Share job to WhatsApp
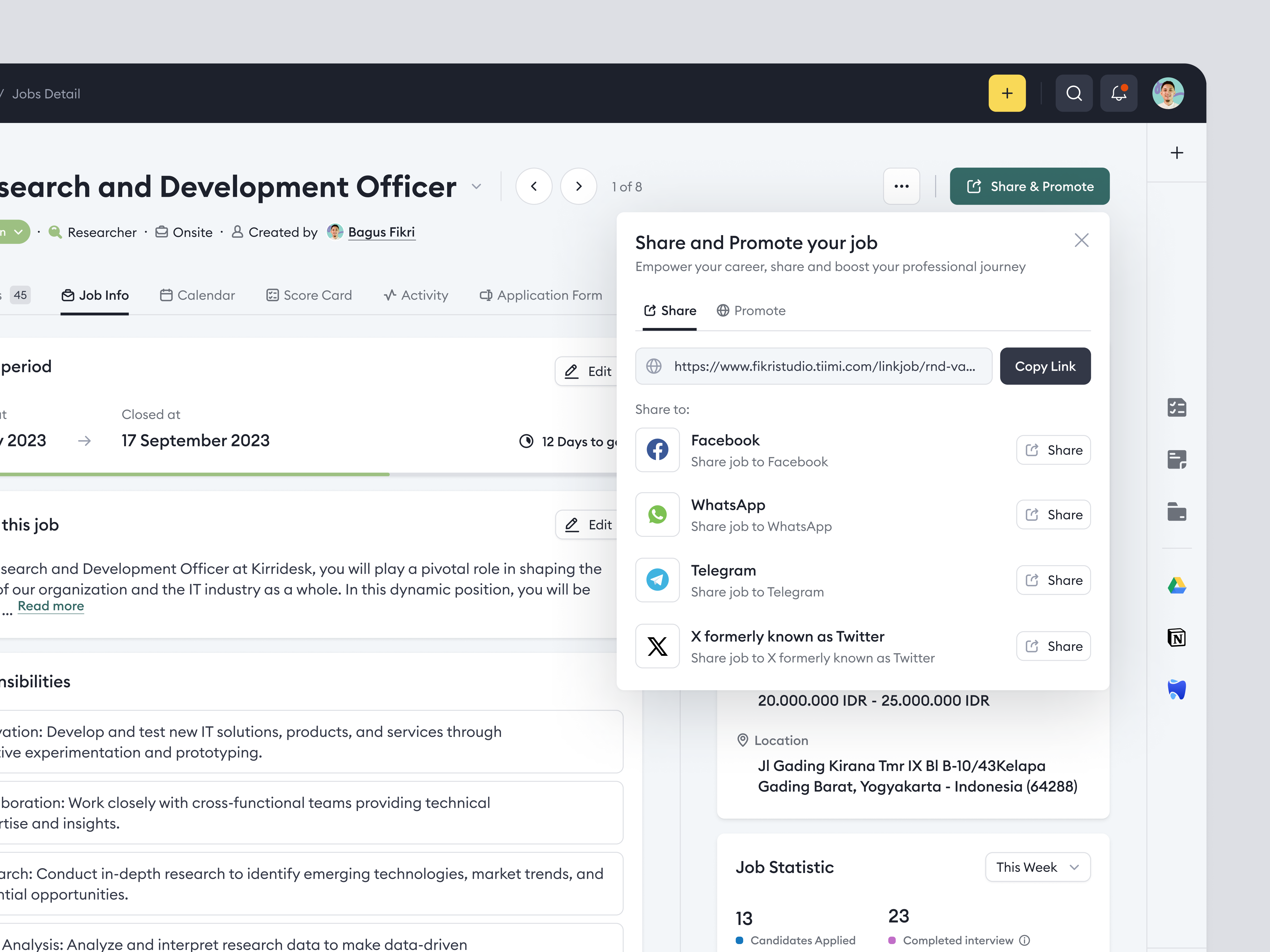This screenshot has height=952, width=1270. point(1053,514)
